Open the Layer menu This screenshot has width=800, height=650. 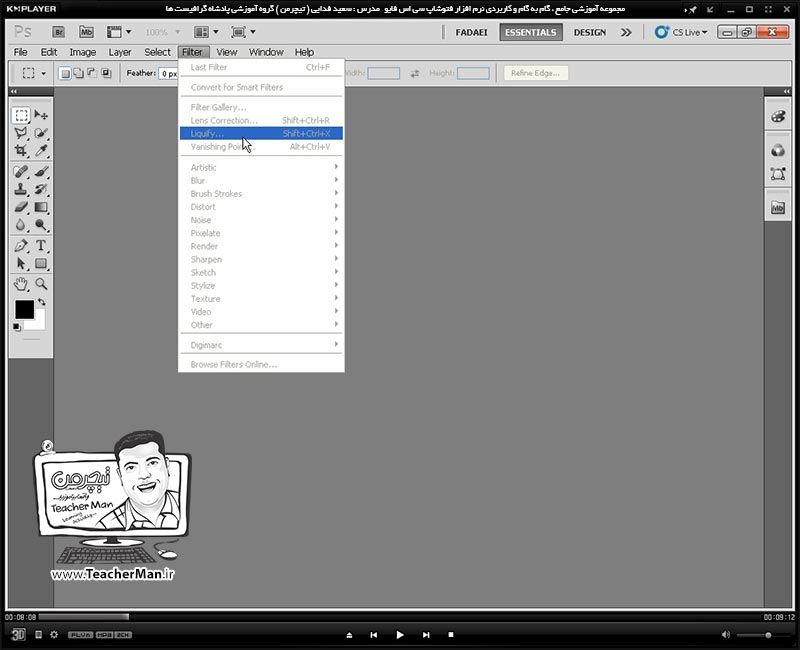click(x=120, y=52)
